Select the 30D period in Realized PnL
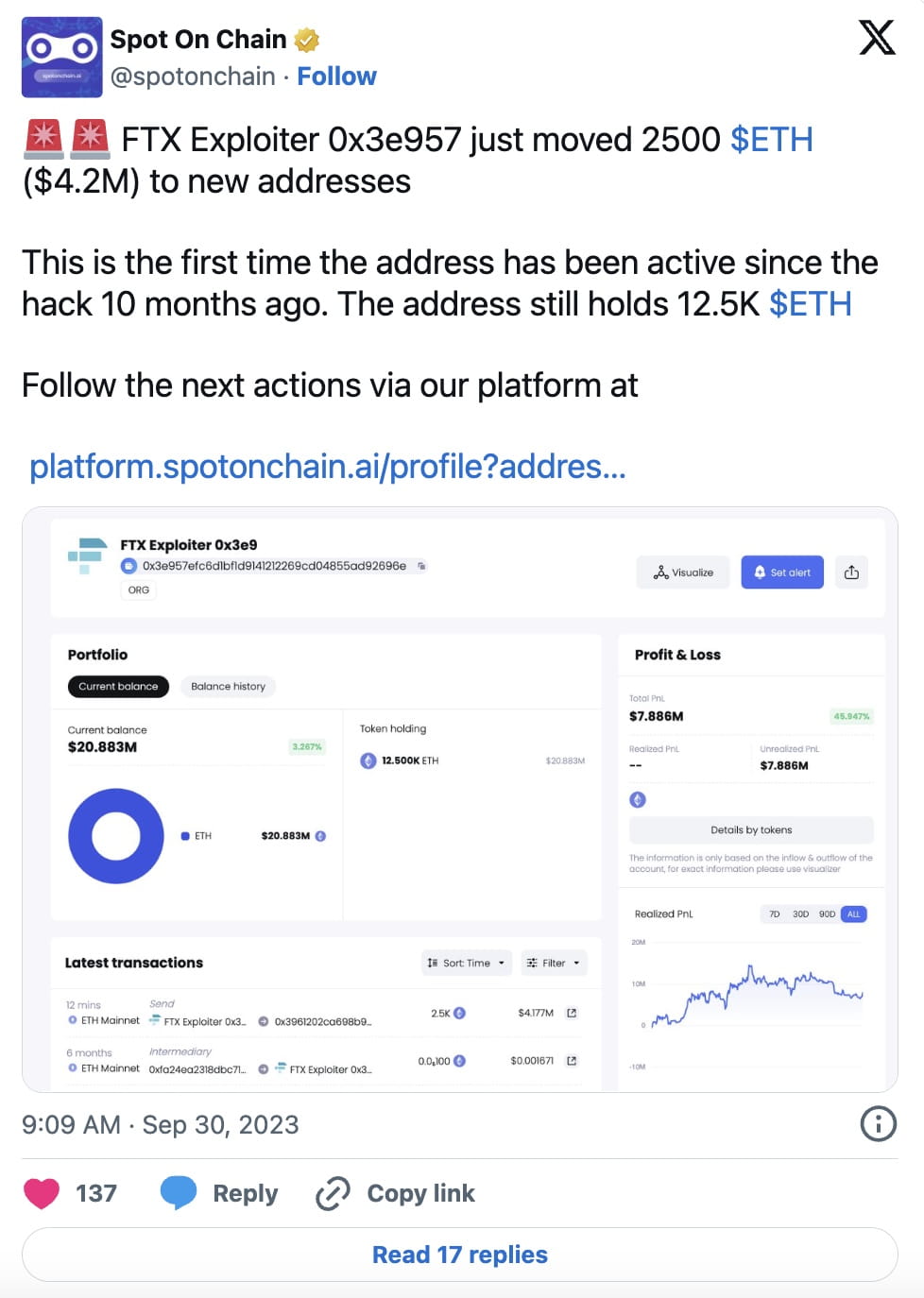The image size is (924, 1298). pos(800,914)
